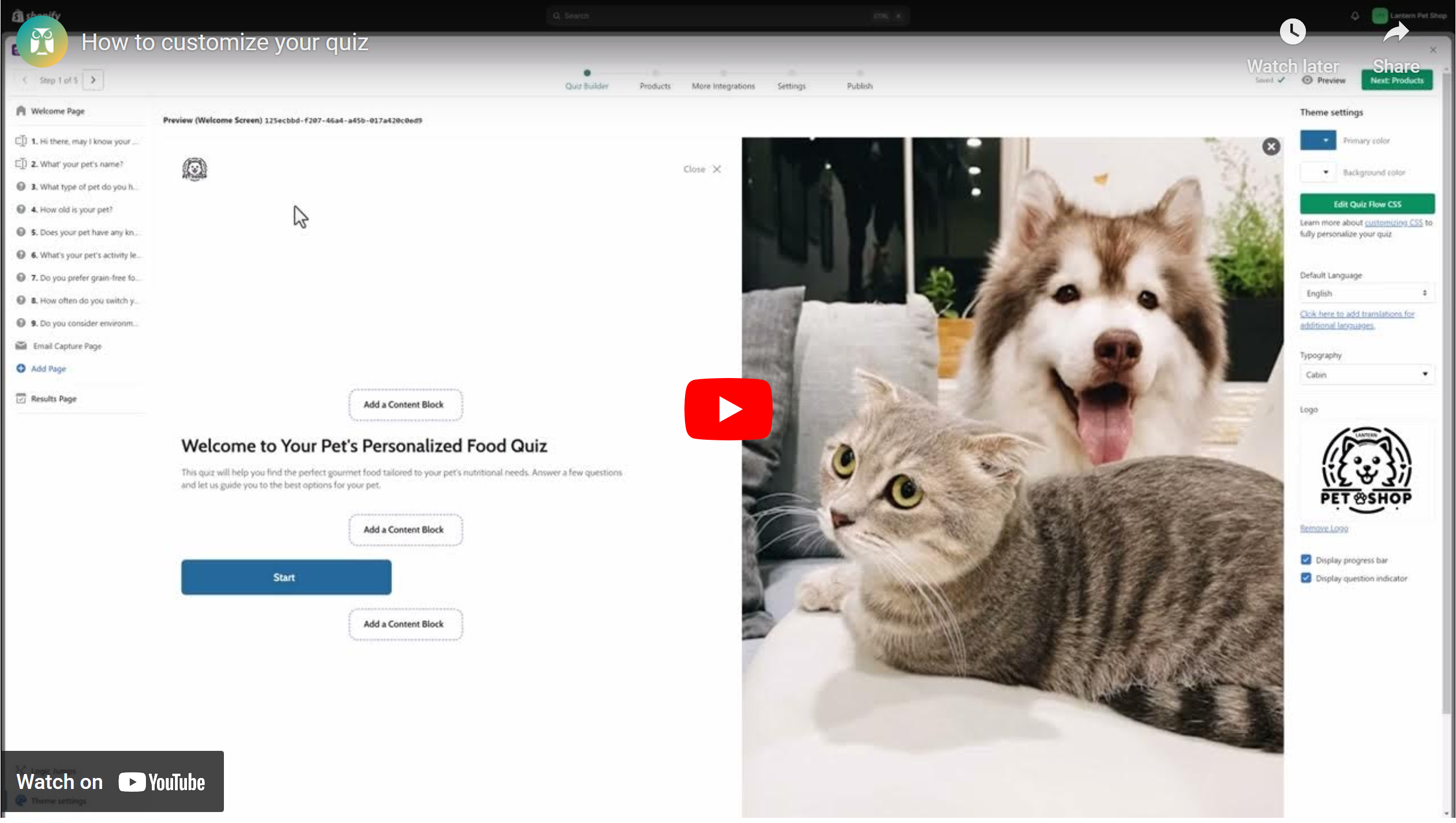This screenshot has height=823, width=1456.
Task: Click Add a Content Block above Start
Action: (405, 530)
